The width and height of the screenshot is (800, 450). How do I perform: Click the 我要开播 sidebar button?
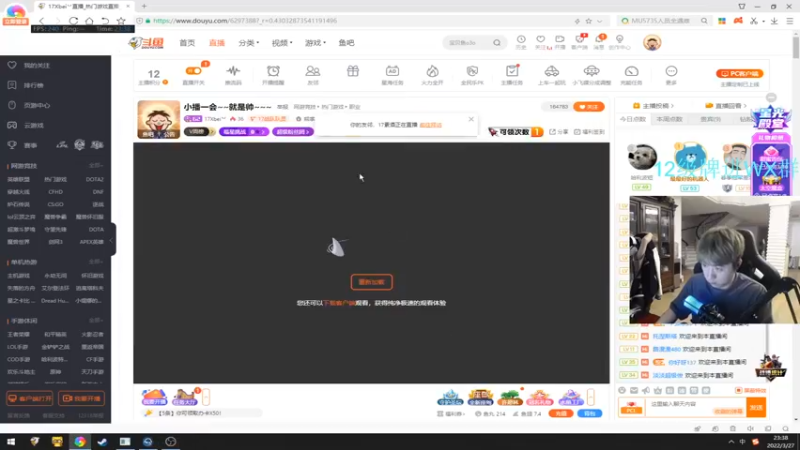click(82, 398)
